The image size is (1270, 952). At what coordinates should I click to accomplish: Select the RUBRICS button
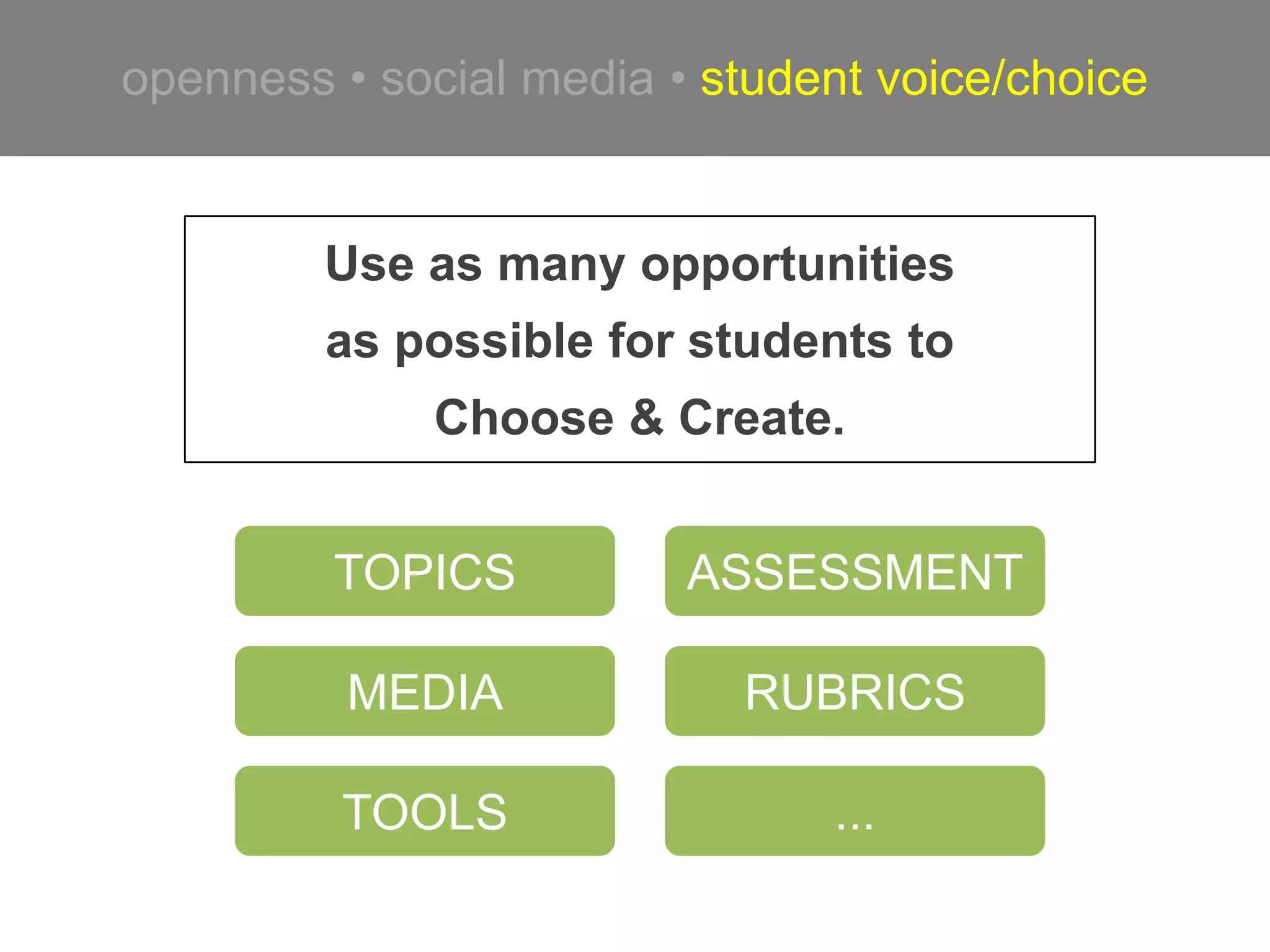pos(855,691)
